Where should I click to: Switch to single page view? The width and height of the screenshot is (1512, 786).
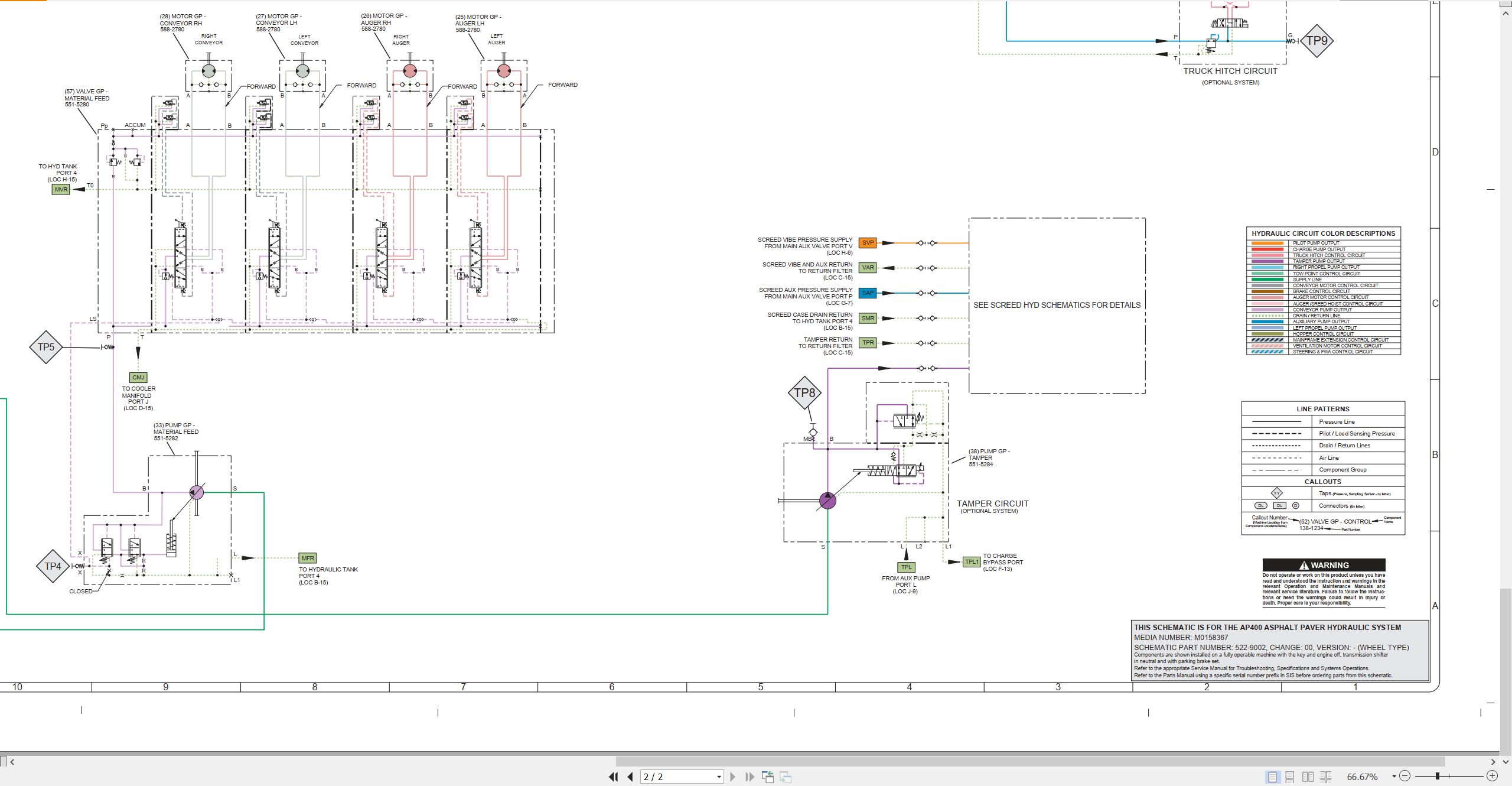1272,777
